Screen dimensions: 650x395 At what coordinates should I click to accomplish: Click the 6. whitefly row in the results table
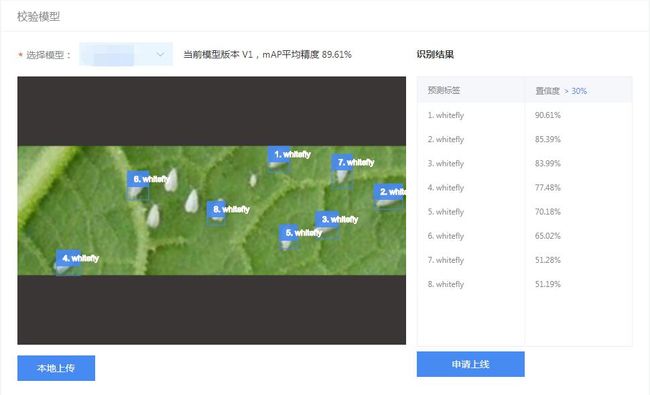coord(524,236)
